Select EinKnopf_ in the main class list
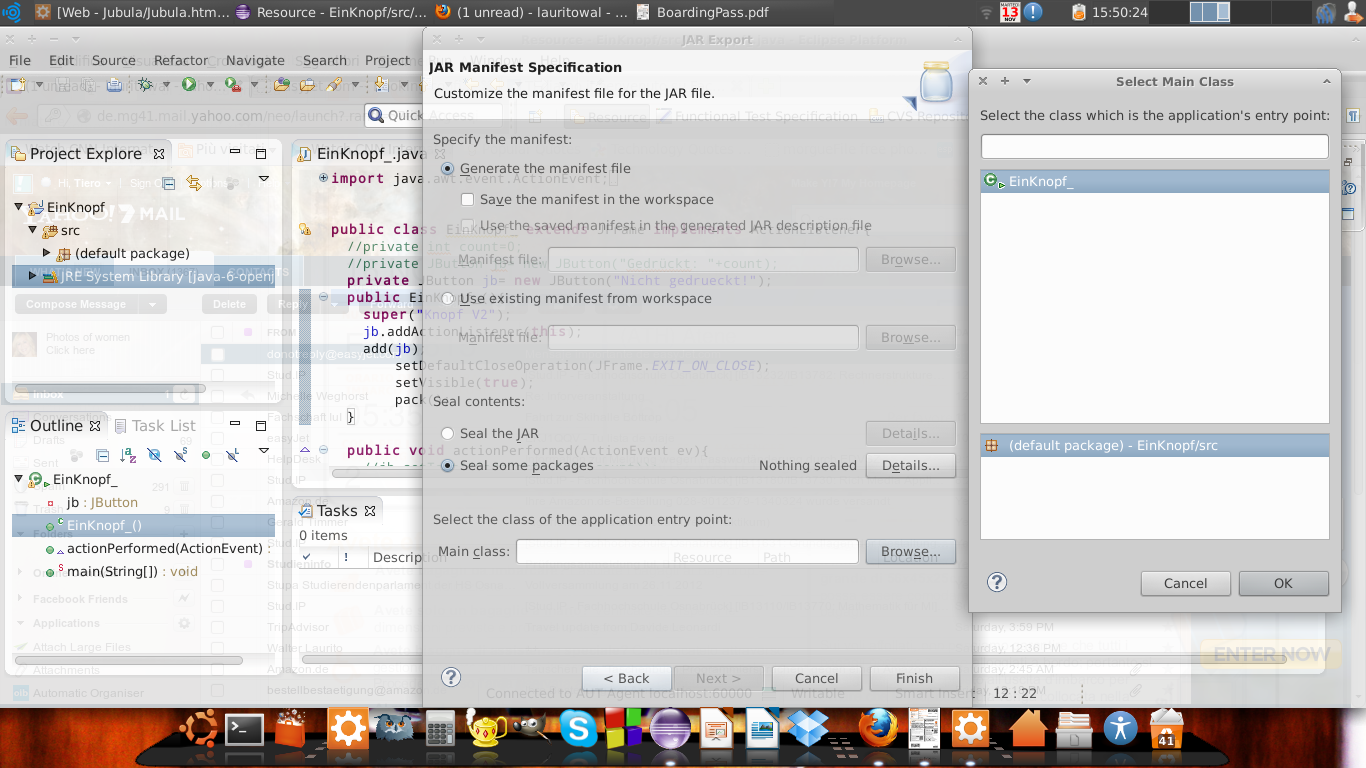 tap(1155, 181)
